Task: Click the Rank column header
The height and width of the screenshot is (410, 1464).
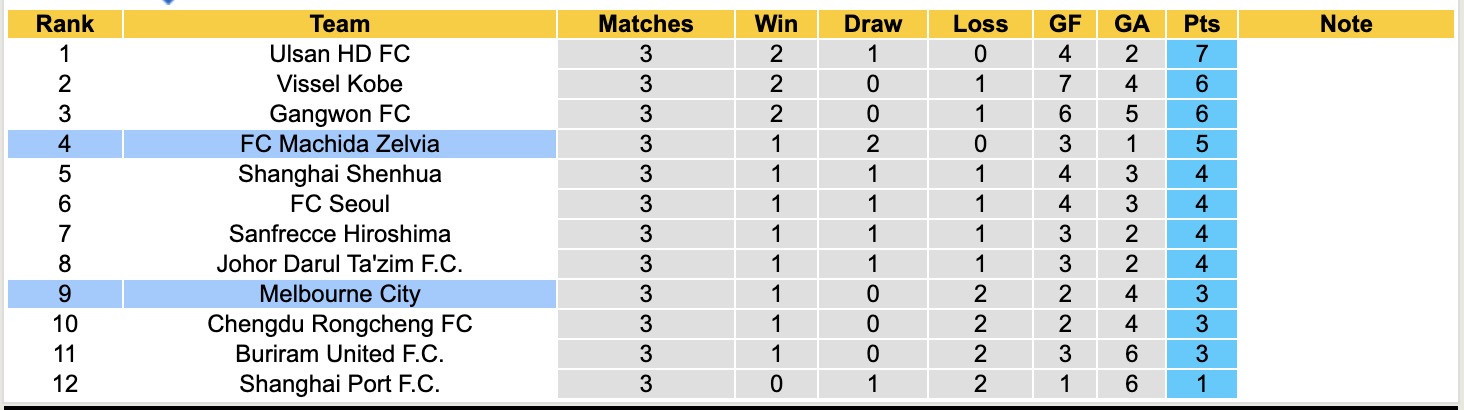Action: [x=65, y=24]
